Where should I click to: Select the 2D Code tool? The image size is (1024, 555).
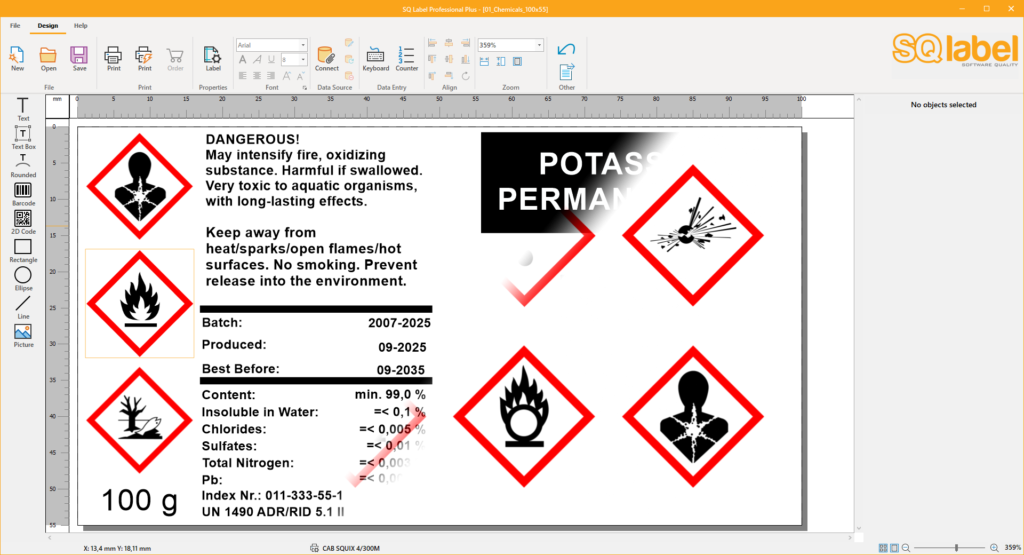pos(23,219)
